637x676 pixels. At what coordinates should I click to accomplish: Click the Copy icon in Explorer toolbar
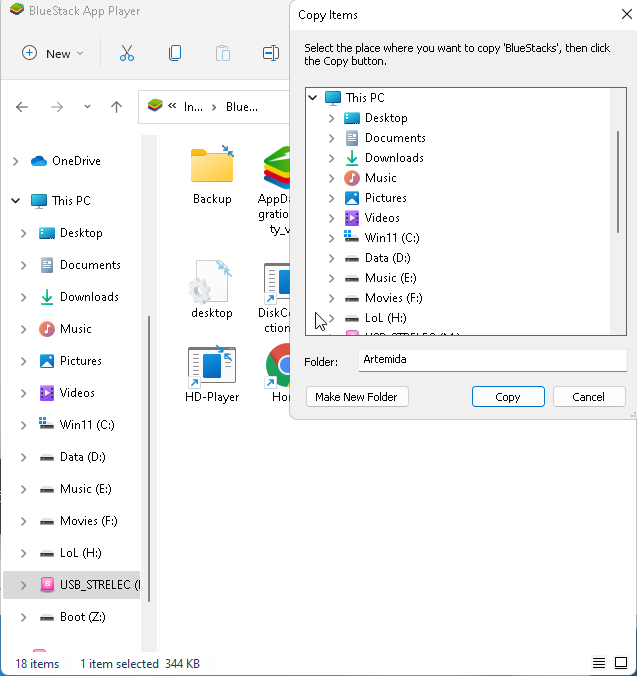pyautogui.click(x=175, y=53)
